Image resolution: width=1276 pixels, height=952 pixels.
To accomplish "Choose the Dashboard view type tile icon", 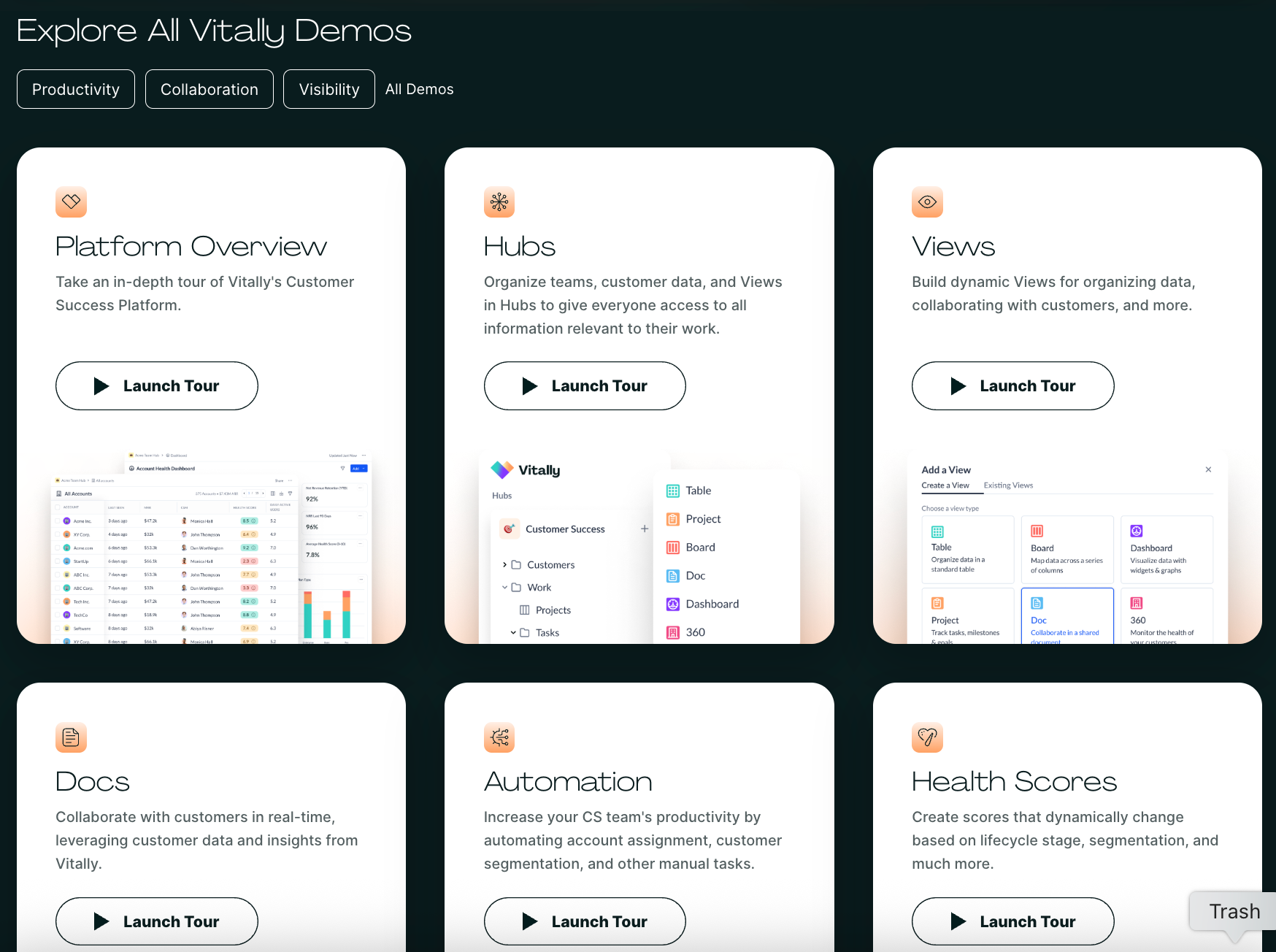I will [1137, 531].
